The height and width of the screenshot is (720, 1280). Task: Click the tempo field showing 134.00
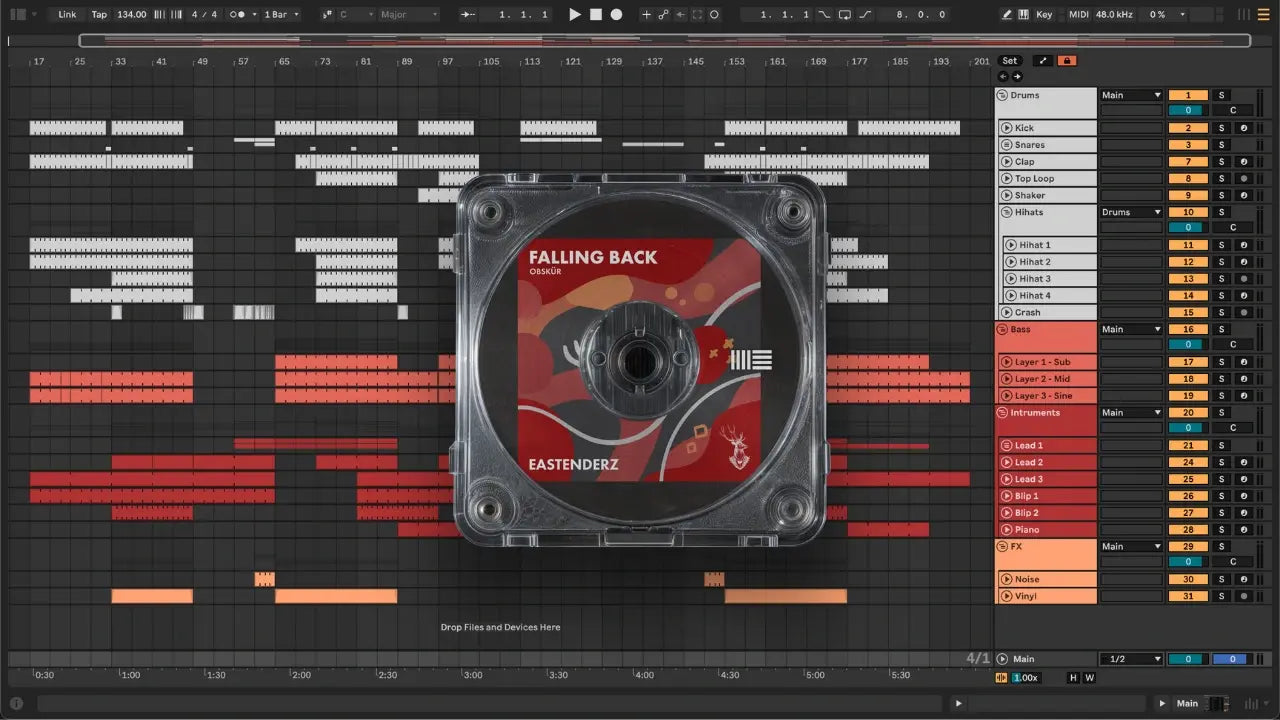(131, 15)
